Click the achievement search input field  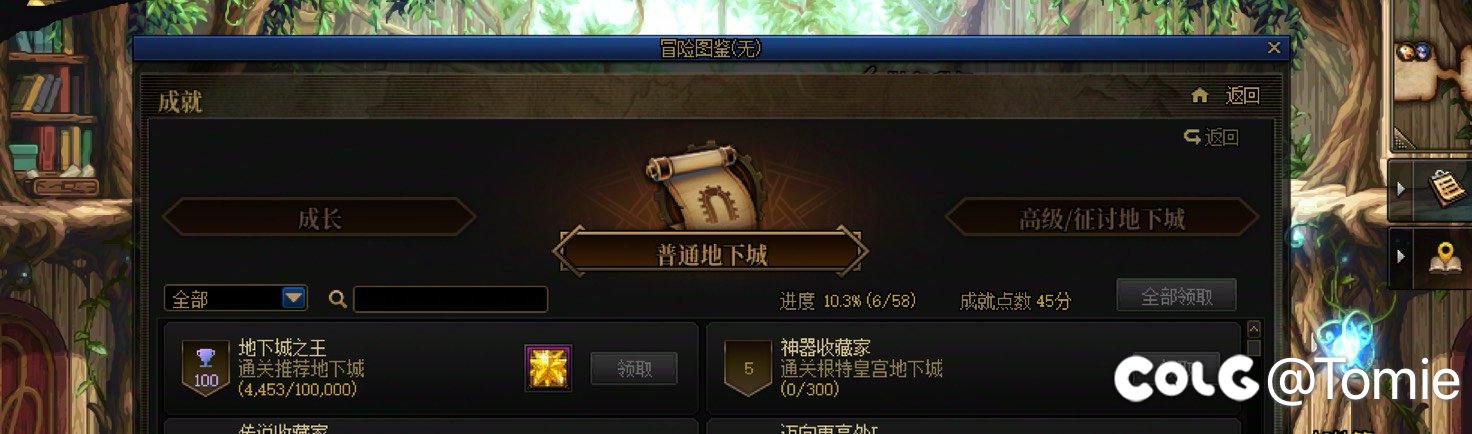coord(451,299)
